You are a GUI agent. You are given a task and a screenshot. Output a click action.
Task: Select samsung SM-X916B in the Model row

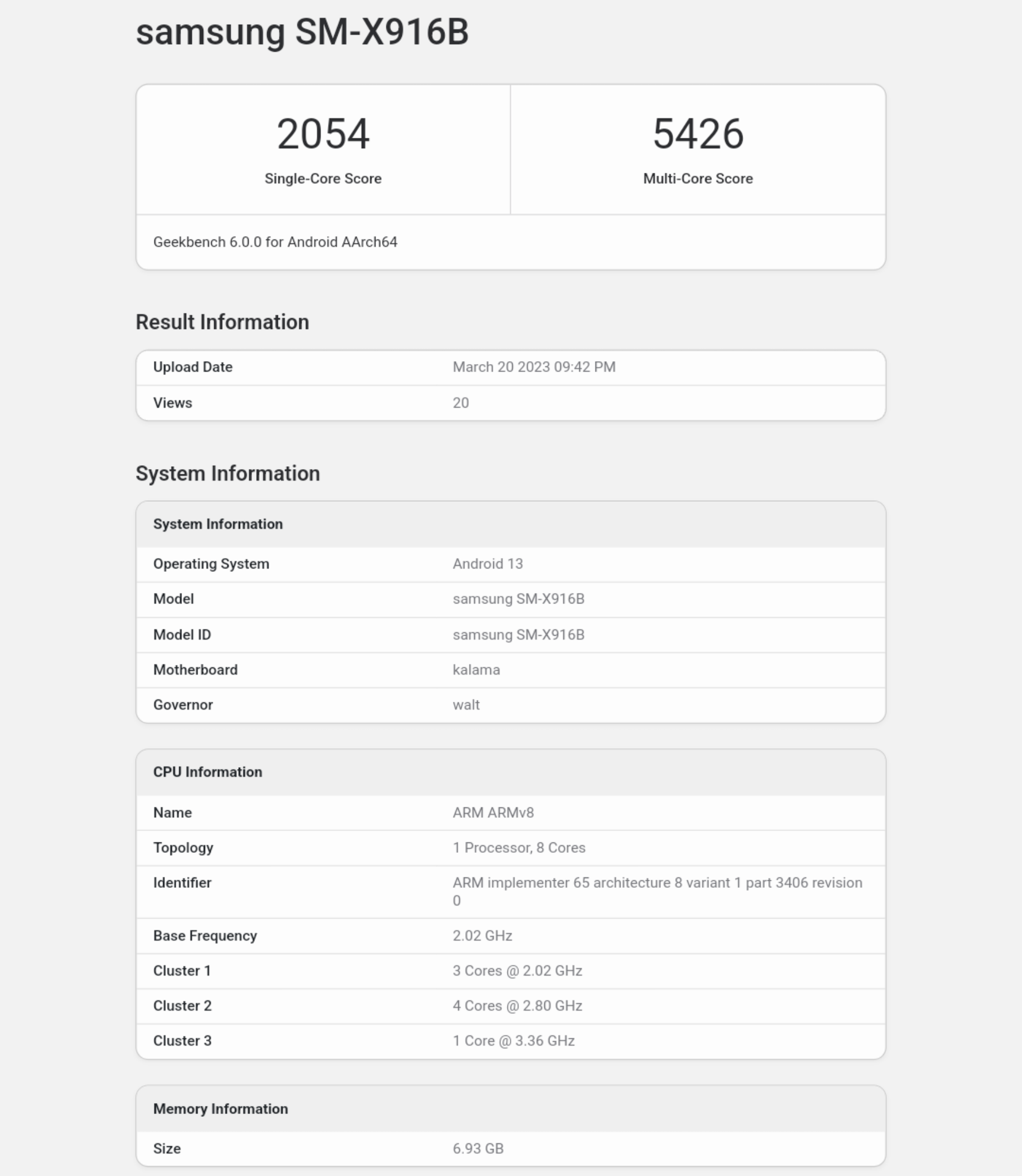coord(518,599)
